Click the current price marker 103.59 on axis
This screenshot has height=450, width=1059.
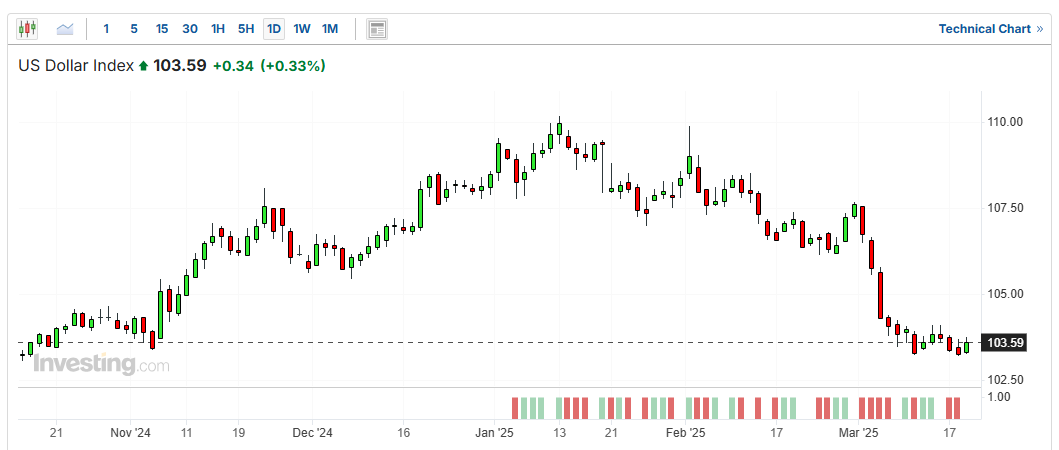tap(1006, 343)
